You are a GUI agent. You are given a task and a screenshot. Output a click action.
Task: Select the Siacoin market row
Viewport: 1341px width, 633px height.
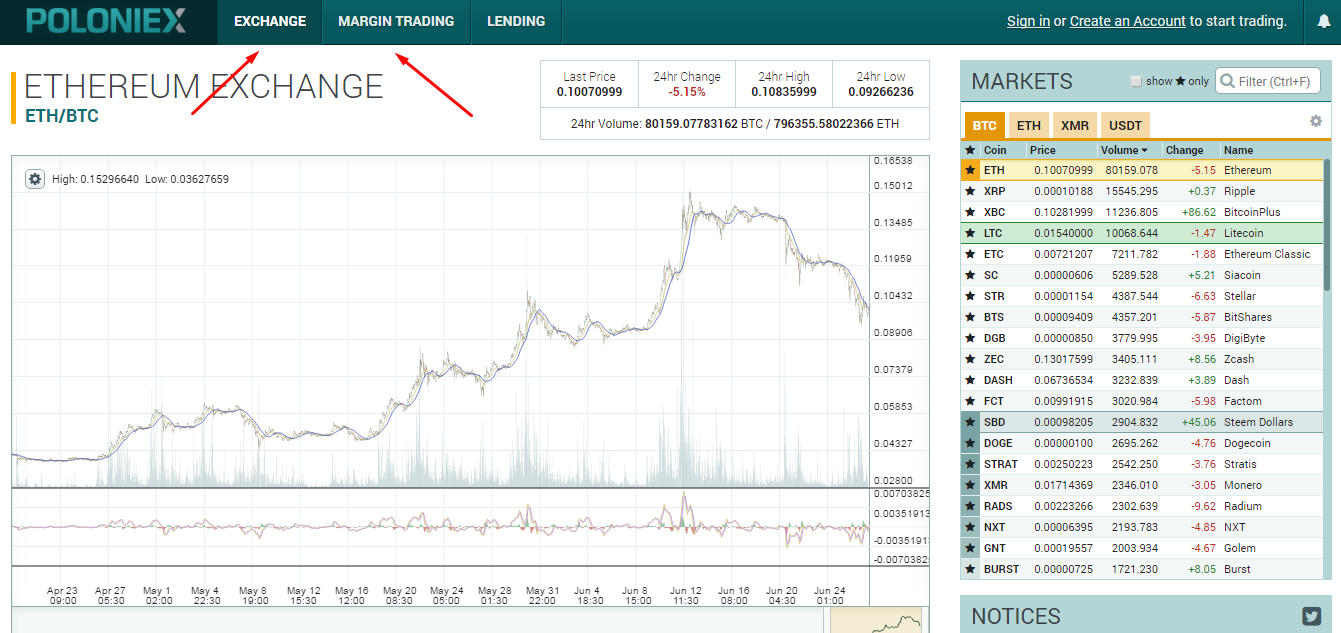(x=1142, y=275)
